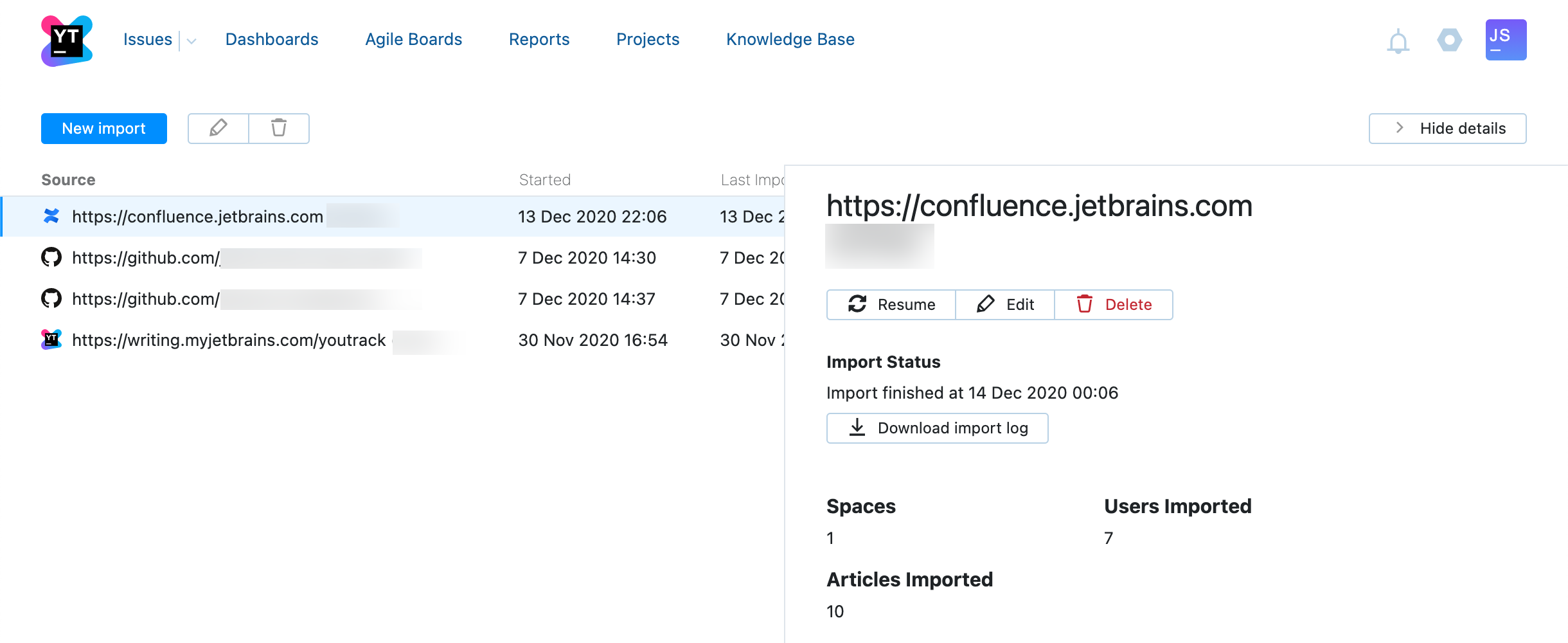
Task: Click the Users Imported value 7
Action: [x=1109, y=538]
